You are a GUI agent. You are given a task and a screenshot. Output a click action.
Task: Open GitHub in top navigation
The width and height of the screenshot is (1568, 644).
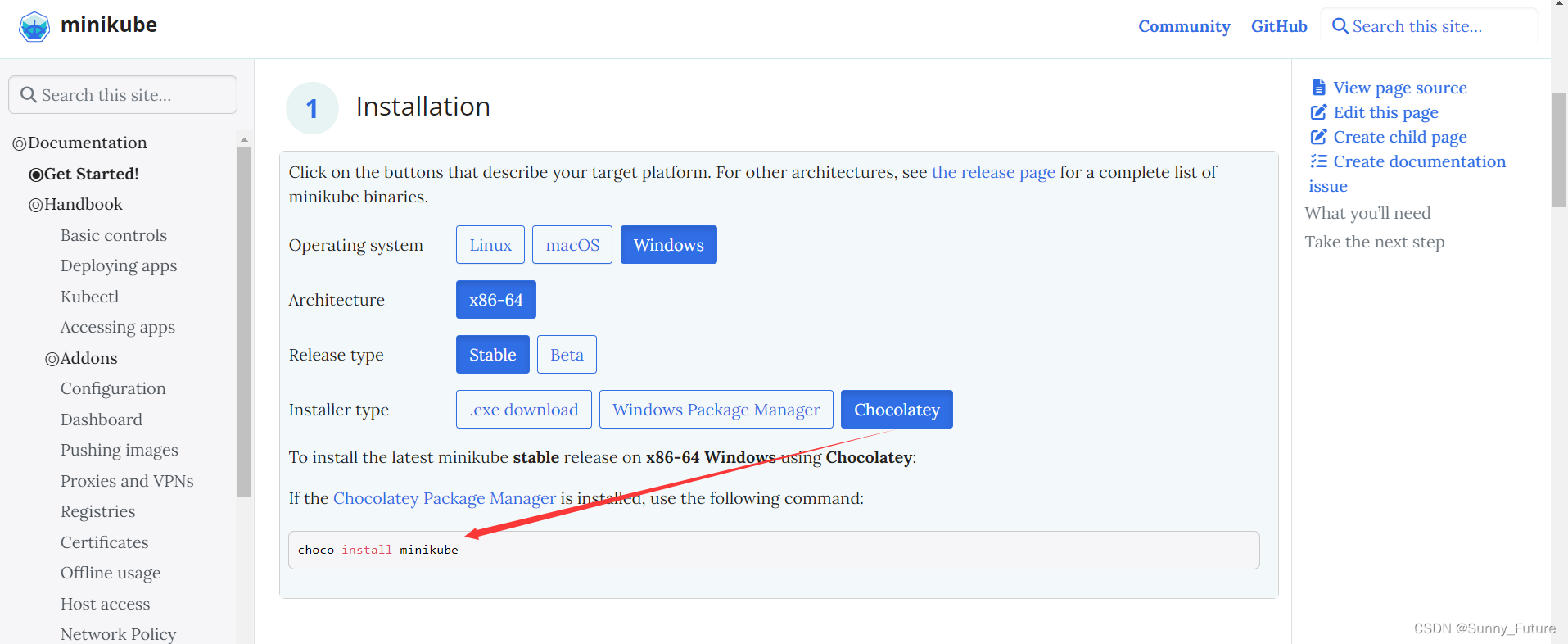pyautogui.click(x=1279, y=26)
